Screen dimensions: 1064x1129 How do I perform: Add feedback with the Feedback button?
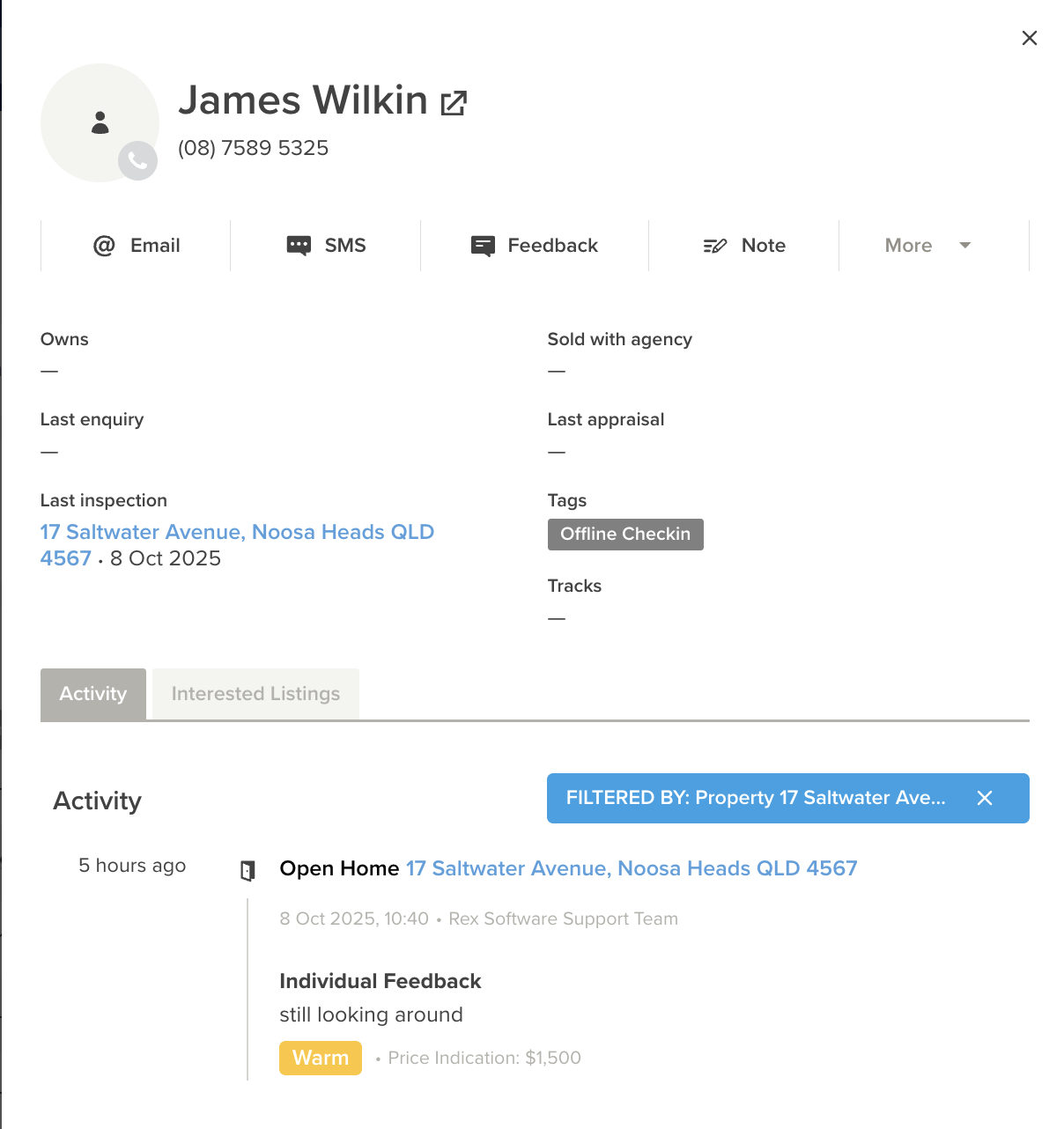[535, 246]
